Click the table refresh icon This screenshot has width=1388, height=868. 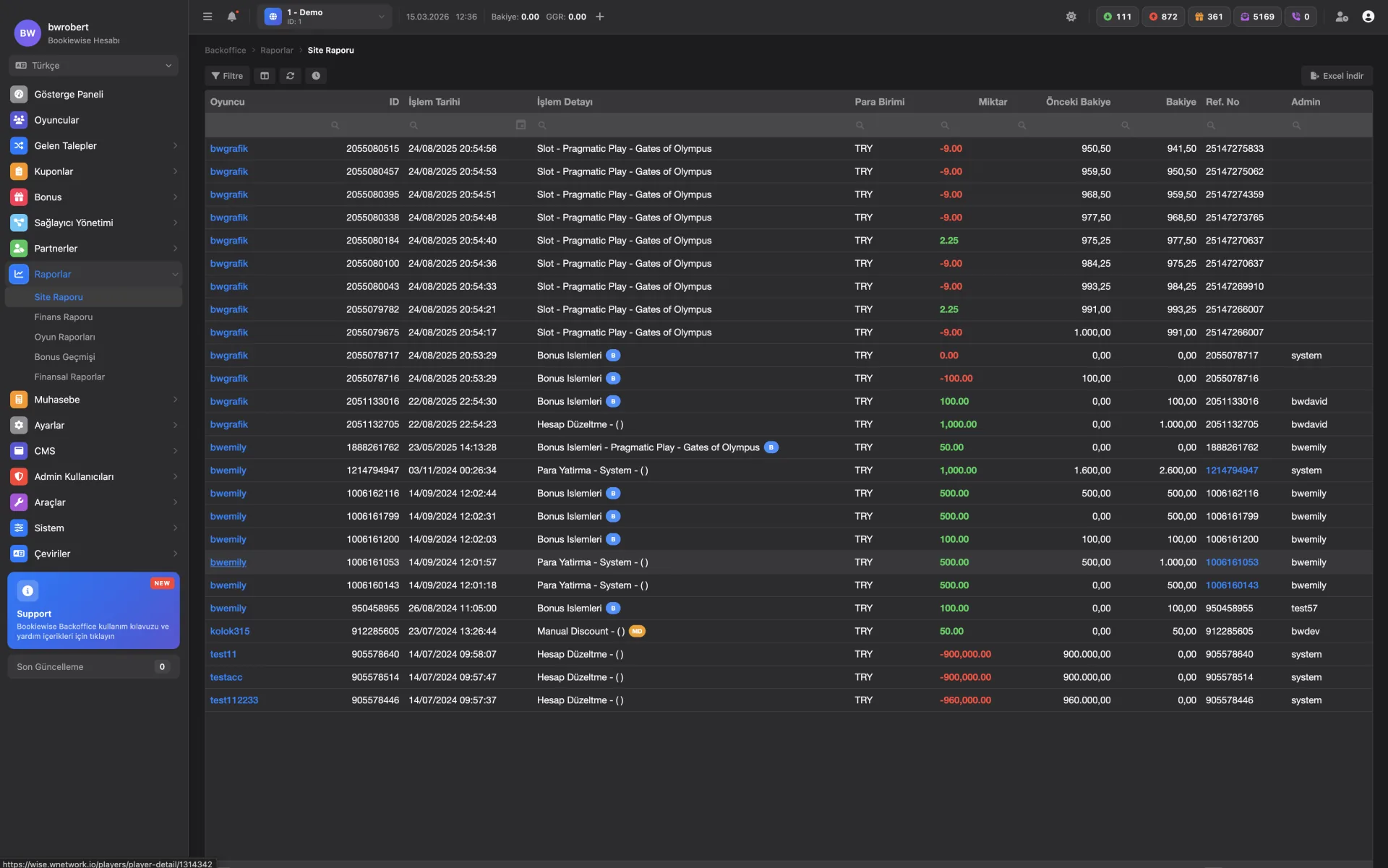(290, 76)
